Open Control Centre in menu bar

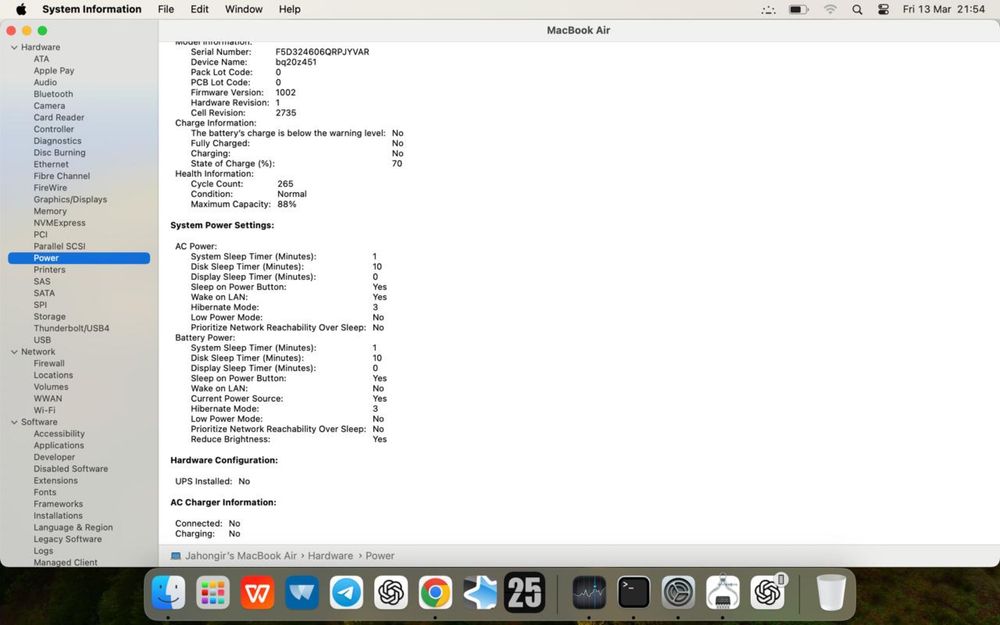point(883,10)
